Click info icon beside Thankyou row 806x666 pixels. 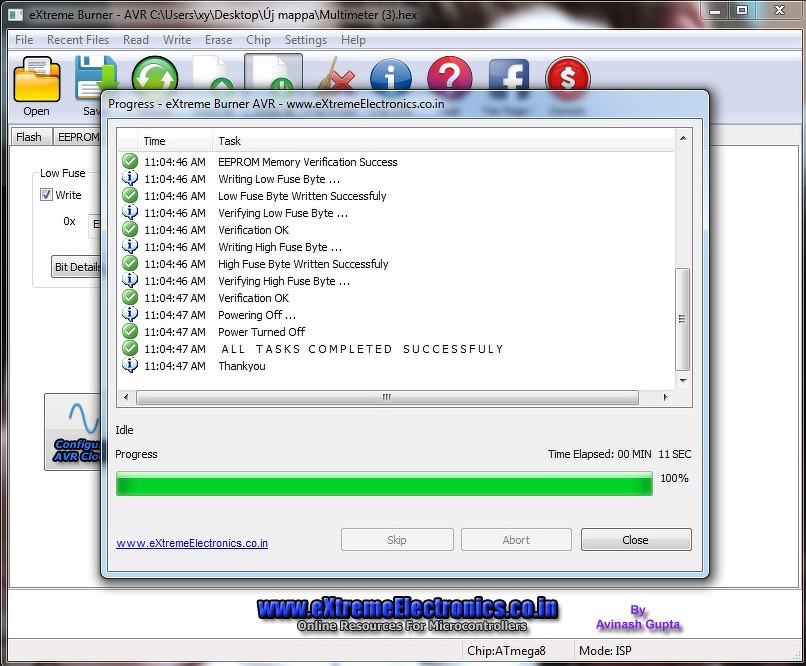(130, 365)
